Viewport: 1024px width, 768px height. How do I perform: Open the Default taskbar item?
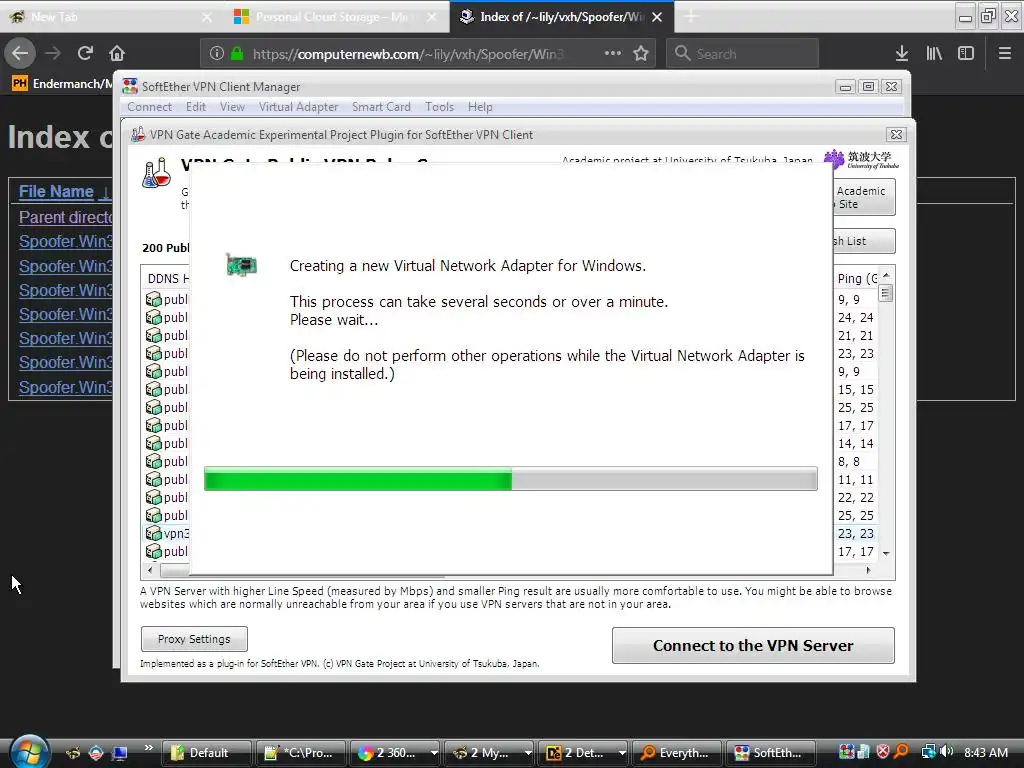pyautogui.click(x=206, y=752)
